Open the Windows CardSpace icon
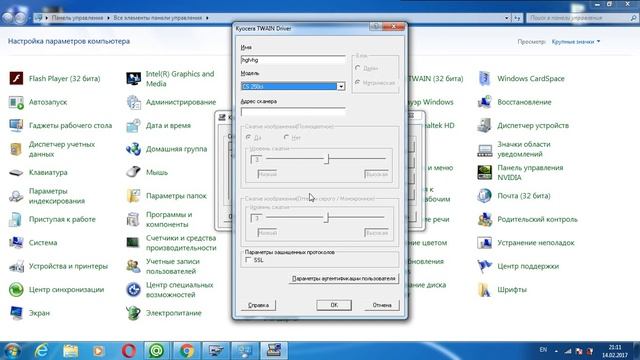640x360 pixels. click(484, 78)
